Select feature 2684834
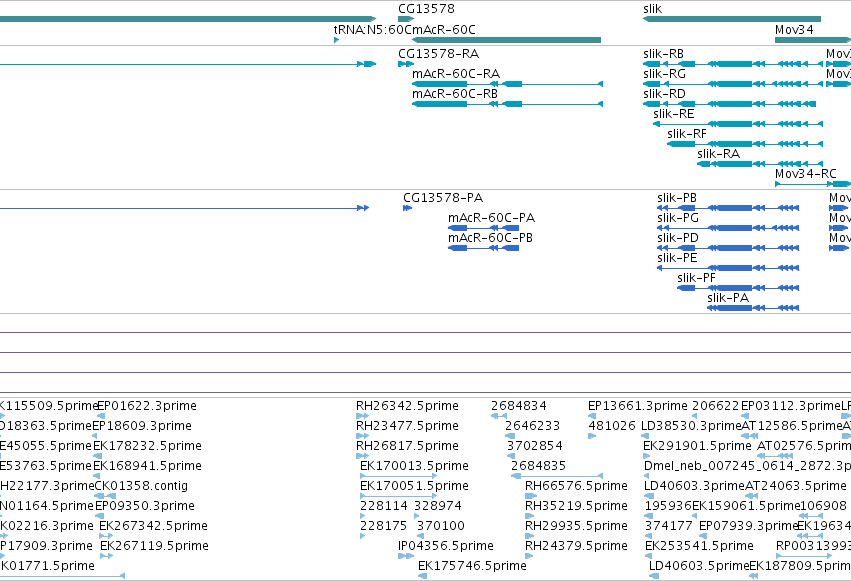851x581 pixels. (499, 416)
